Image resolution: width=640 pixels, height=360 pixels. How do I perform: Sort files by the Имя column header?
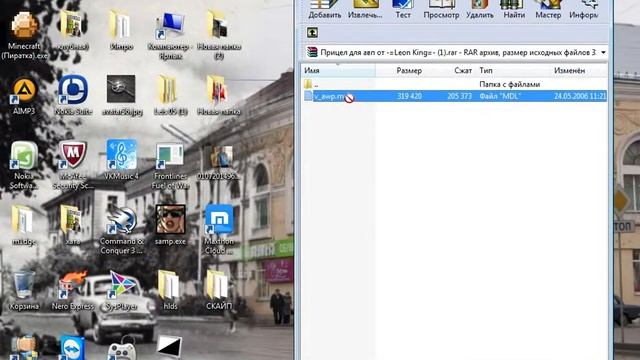coord(338,70)
